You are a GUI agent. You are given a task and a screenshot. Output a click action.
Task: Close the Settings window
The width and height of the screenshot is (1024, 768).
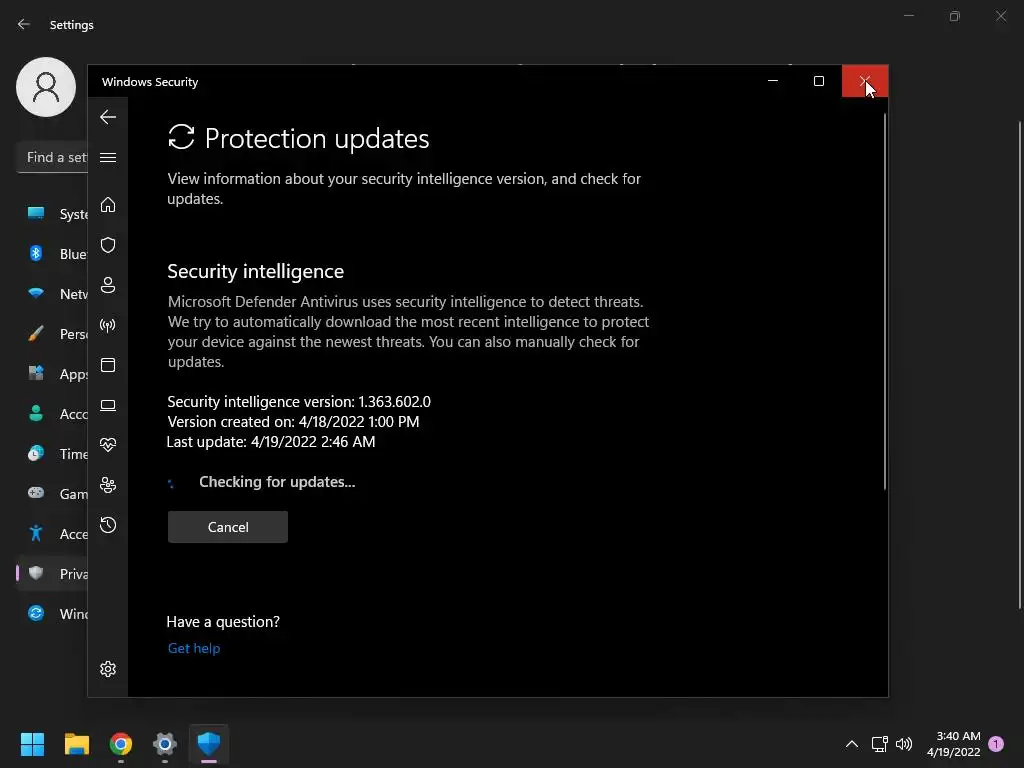tap(1000, 16)
